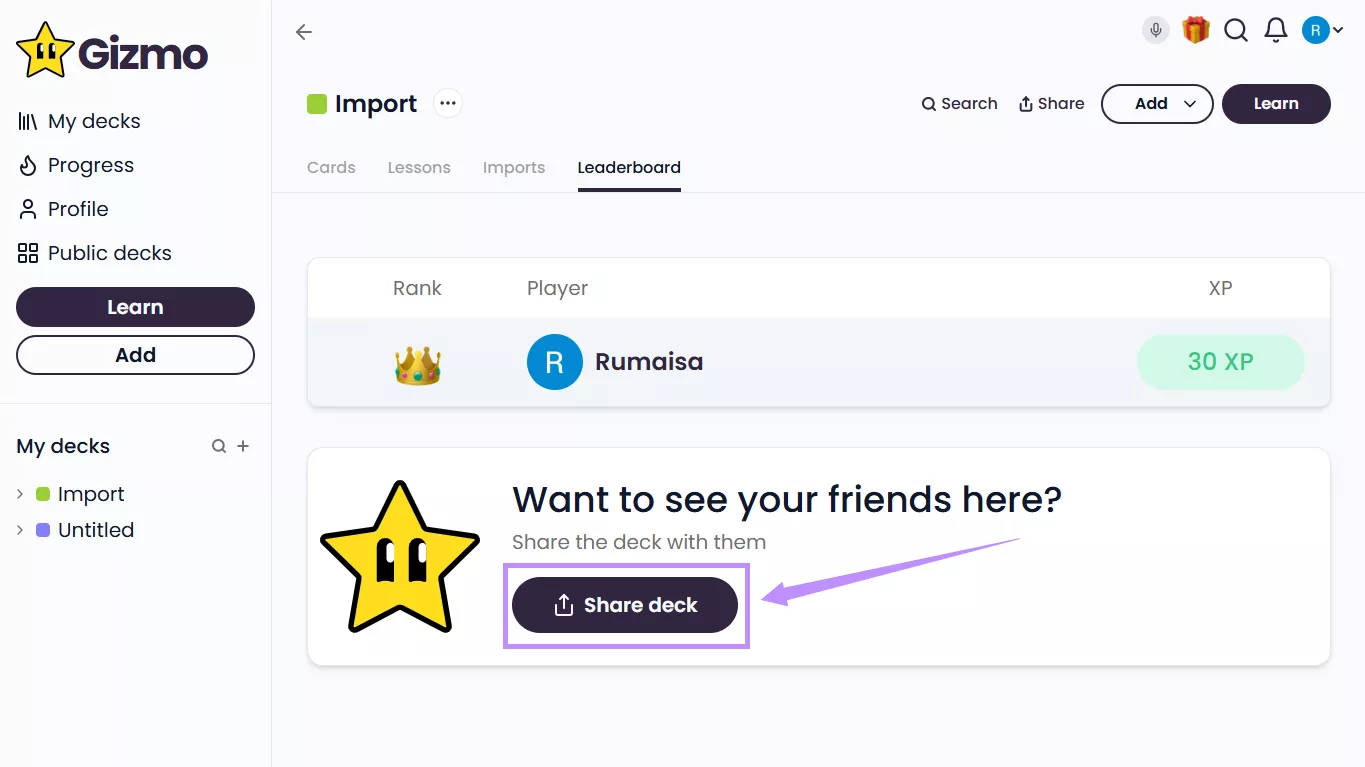Click the gift icon near notifications
The width and height of the screenshot is (1365, 767).
point(1195,30)
